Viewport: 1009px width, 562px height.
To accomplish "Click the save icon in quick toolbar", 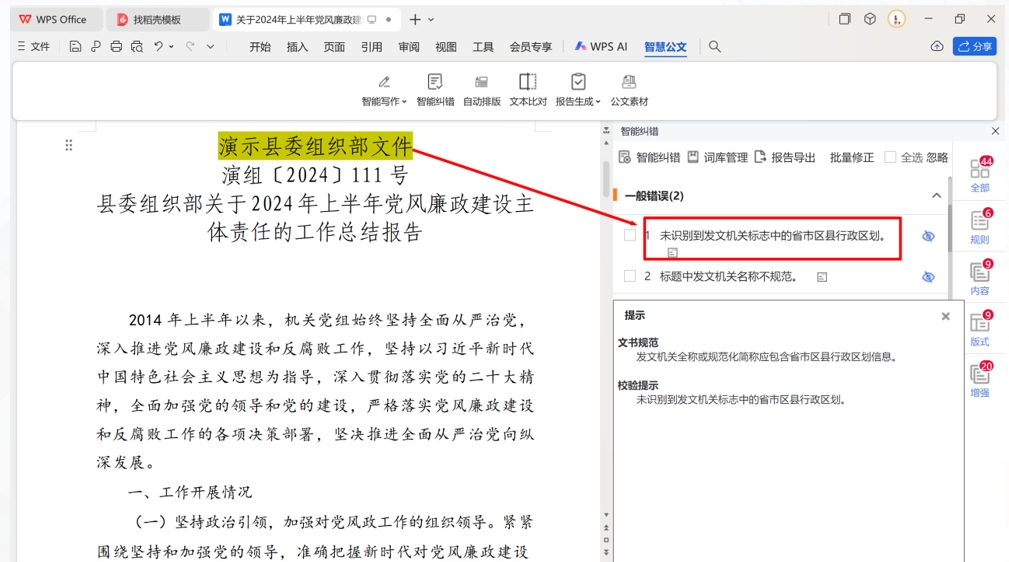I will pos(75,46).
